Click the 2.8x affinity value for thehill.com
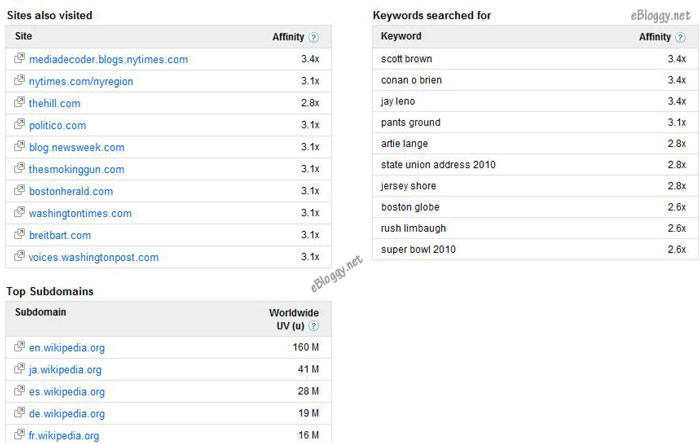Image resolution: width=700 pixels, height=443 pixels. pyautogui.click(x=310, y=103)
